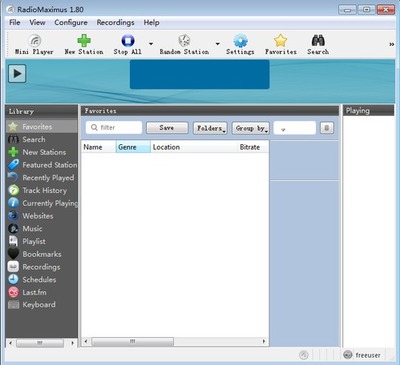Click the play button in player banner
This screenshot has width=400, height=365.
coord(17,74)
